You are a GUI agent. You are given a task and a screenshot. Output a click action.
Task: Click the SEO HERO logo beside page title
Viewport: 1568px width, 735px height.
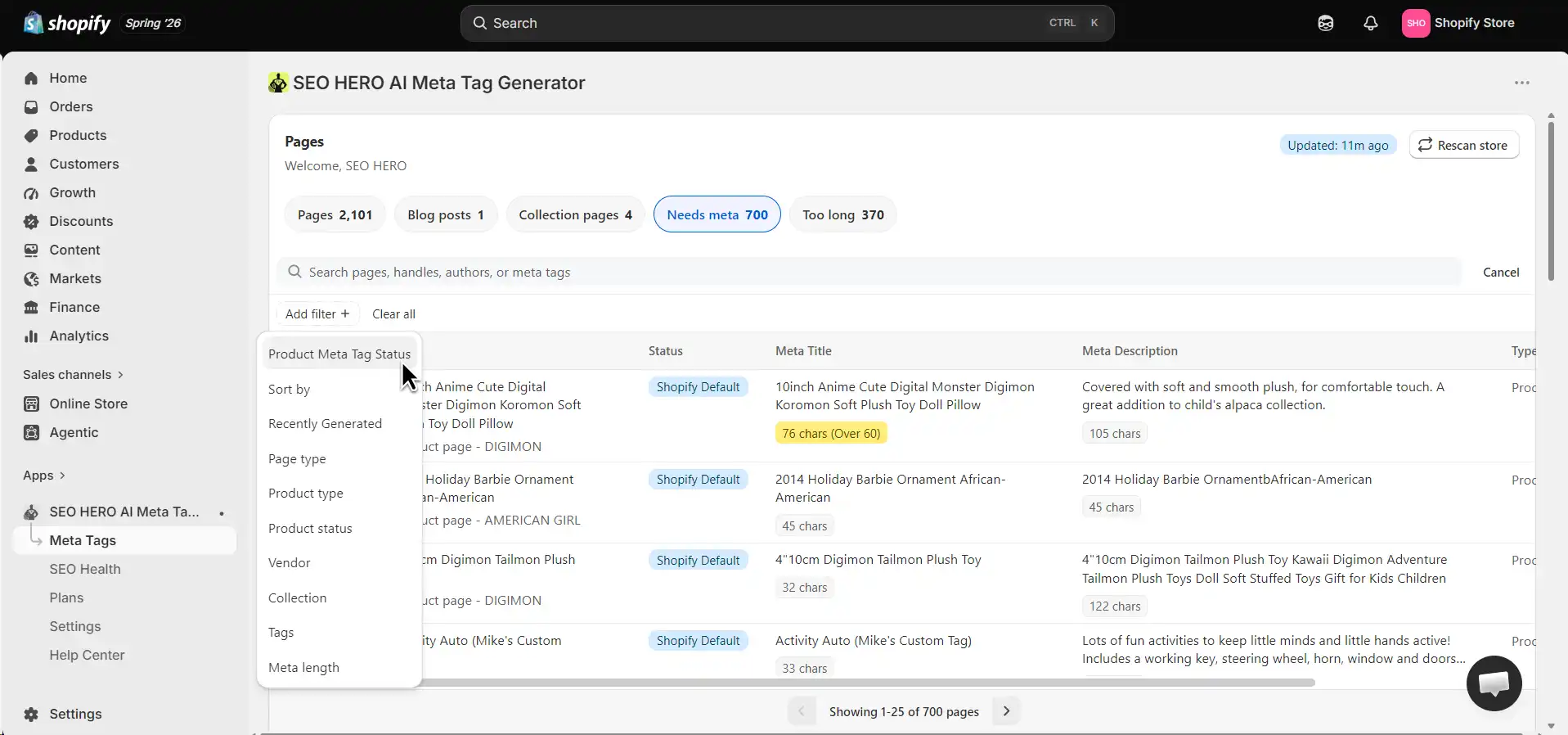278,83
